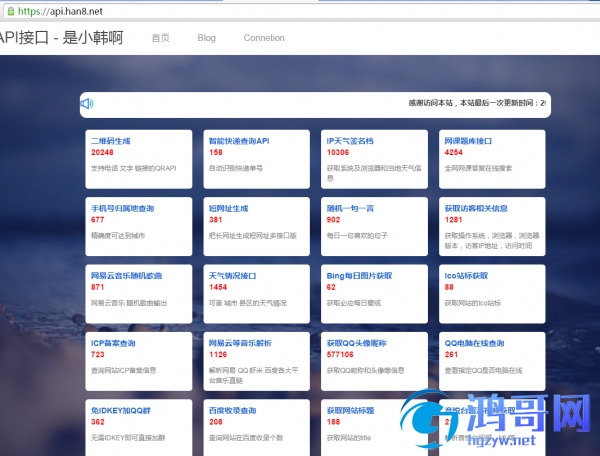Screen dimensions: 600x456
Task: Open the 网易云音乐随机歌曲 card
Action: pos(139,294)
